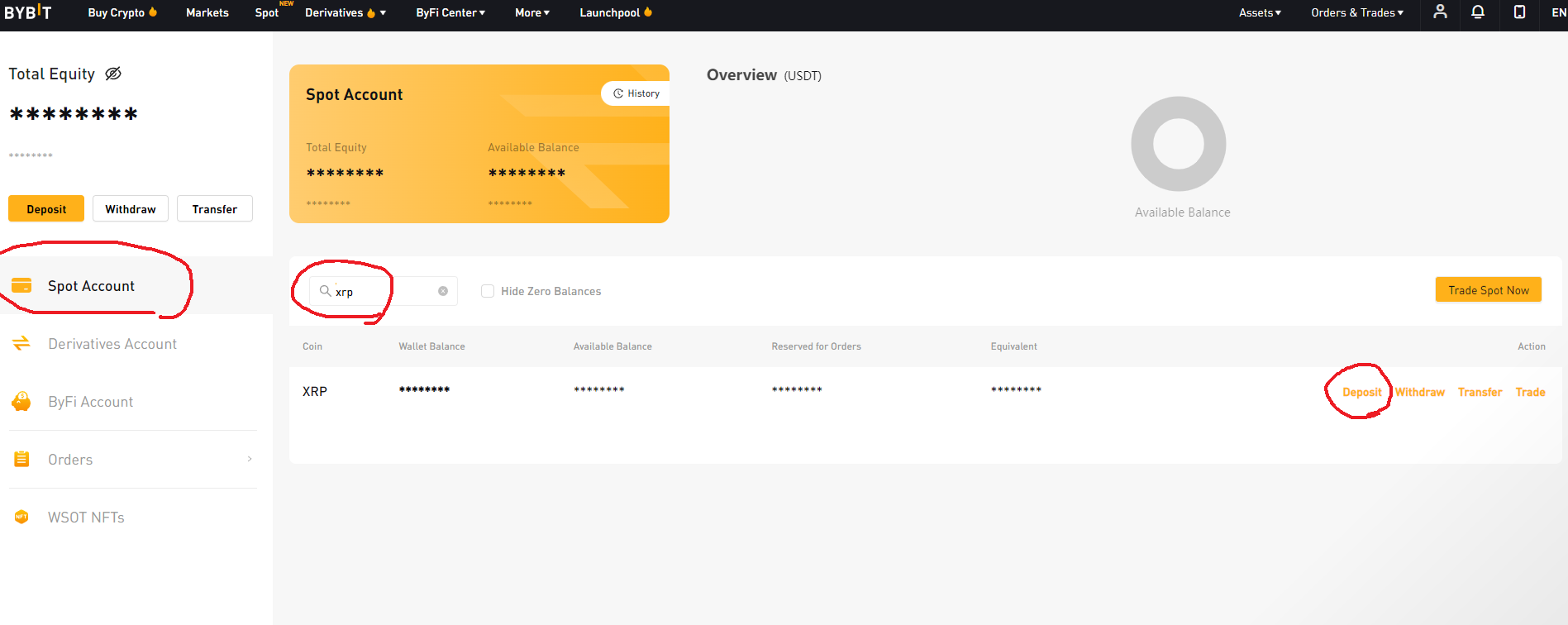Image resolution: width=1568 pixels, height=625 pixels.
Task: Click the ByFi Account piggy bank icon
Action: (x=21, y=401)
